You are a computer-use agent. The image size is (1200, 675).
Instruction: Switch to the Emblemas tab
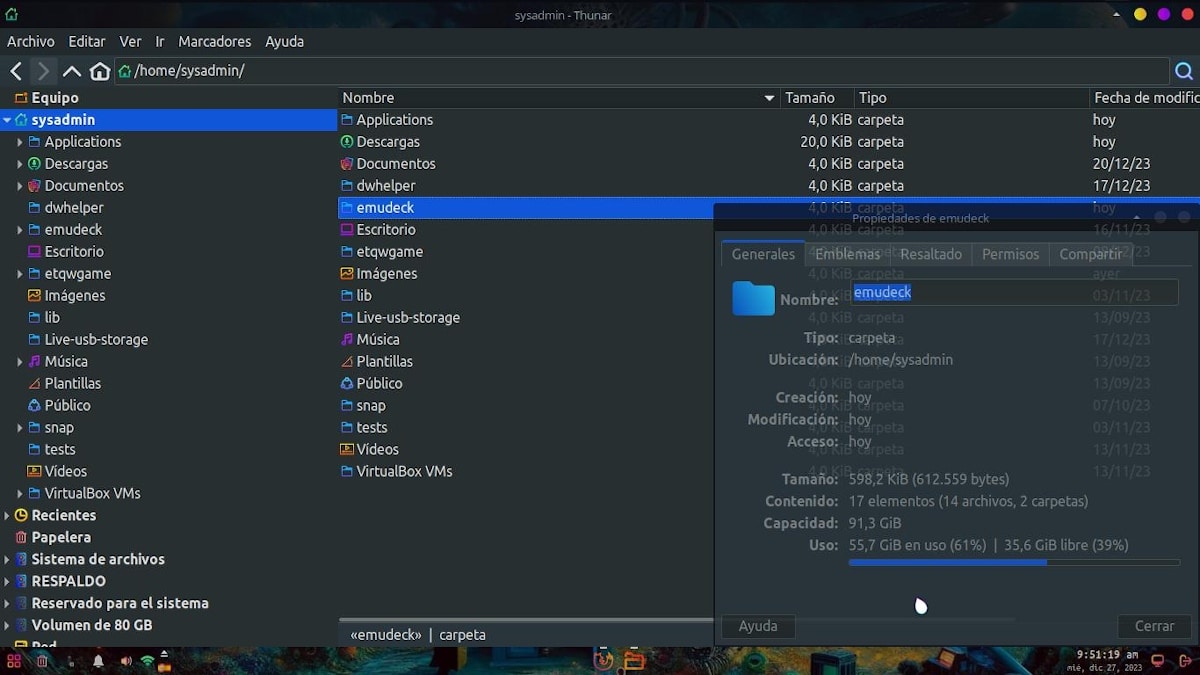tap(847, 254)
